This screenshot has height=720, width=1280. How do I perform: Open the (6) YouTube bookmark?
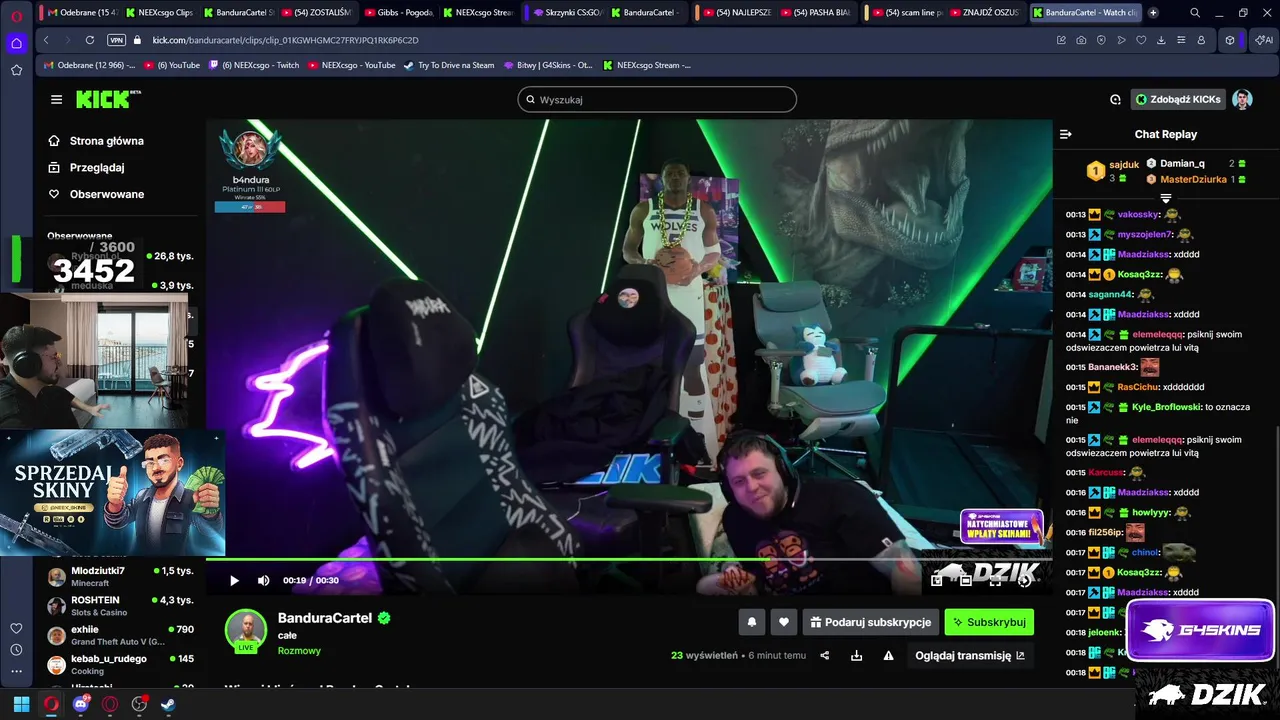point(171,65)
